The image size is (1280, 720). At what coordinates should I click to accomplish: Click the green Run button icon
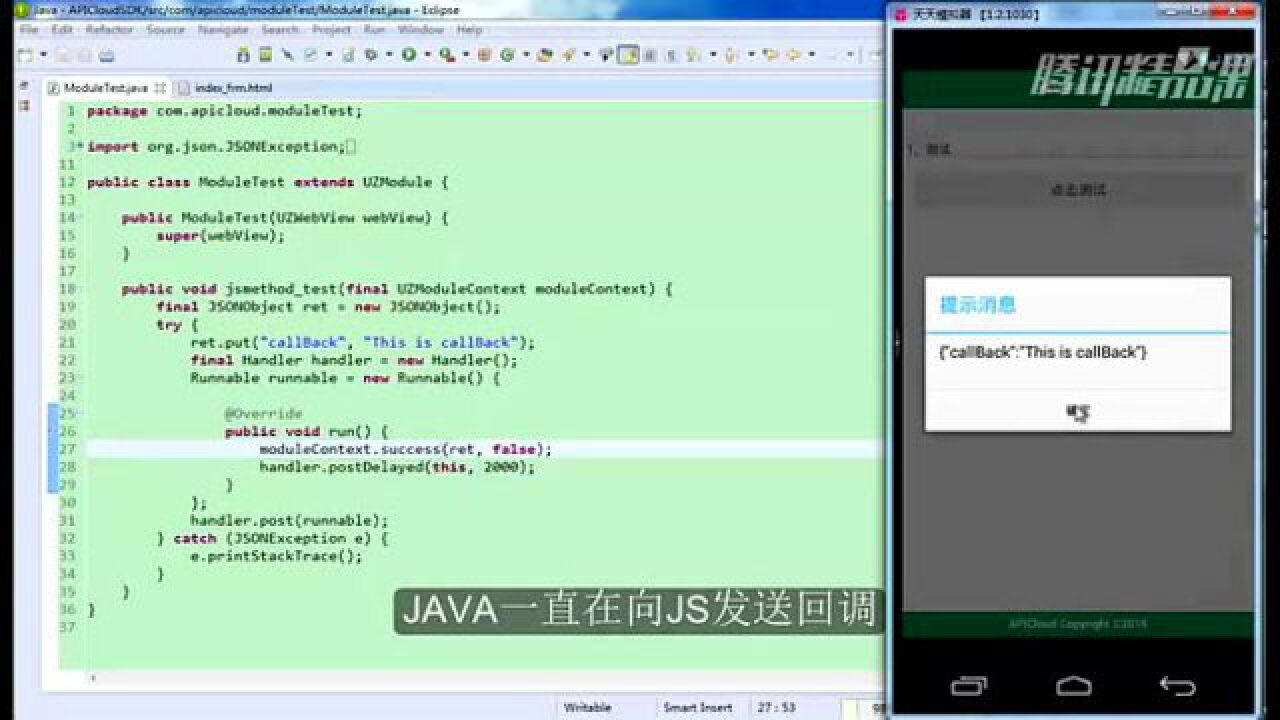[x=410, y=55]
